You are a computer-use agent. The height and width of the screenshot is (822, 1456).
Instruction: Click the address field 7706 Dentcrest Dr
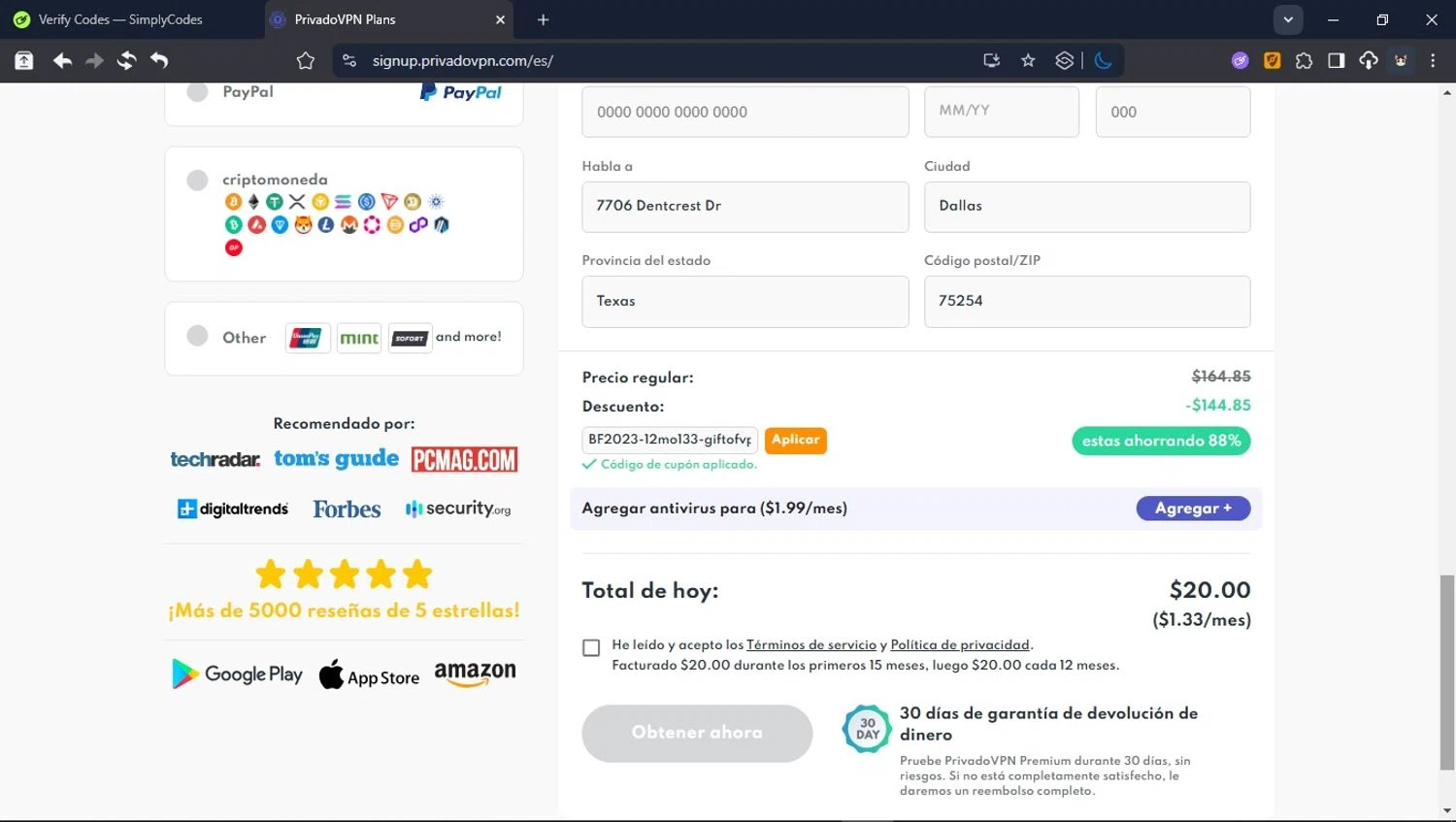click(745, 207)
